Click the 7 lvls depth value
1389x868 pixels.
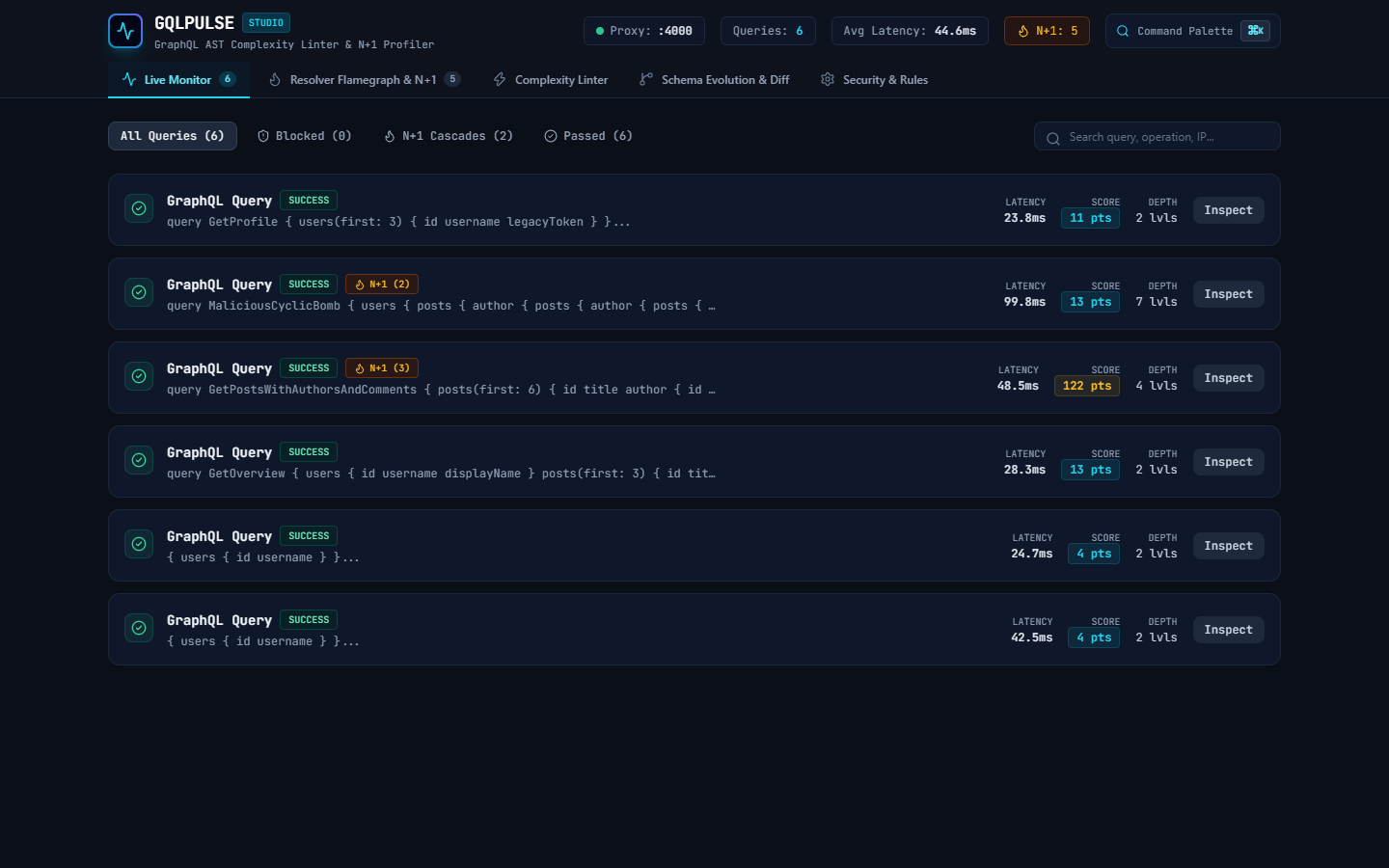(x=1157, y=302)
